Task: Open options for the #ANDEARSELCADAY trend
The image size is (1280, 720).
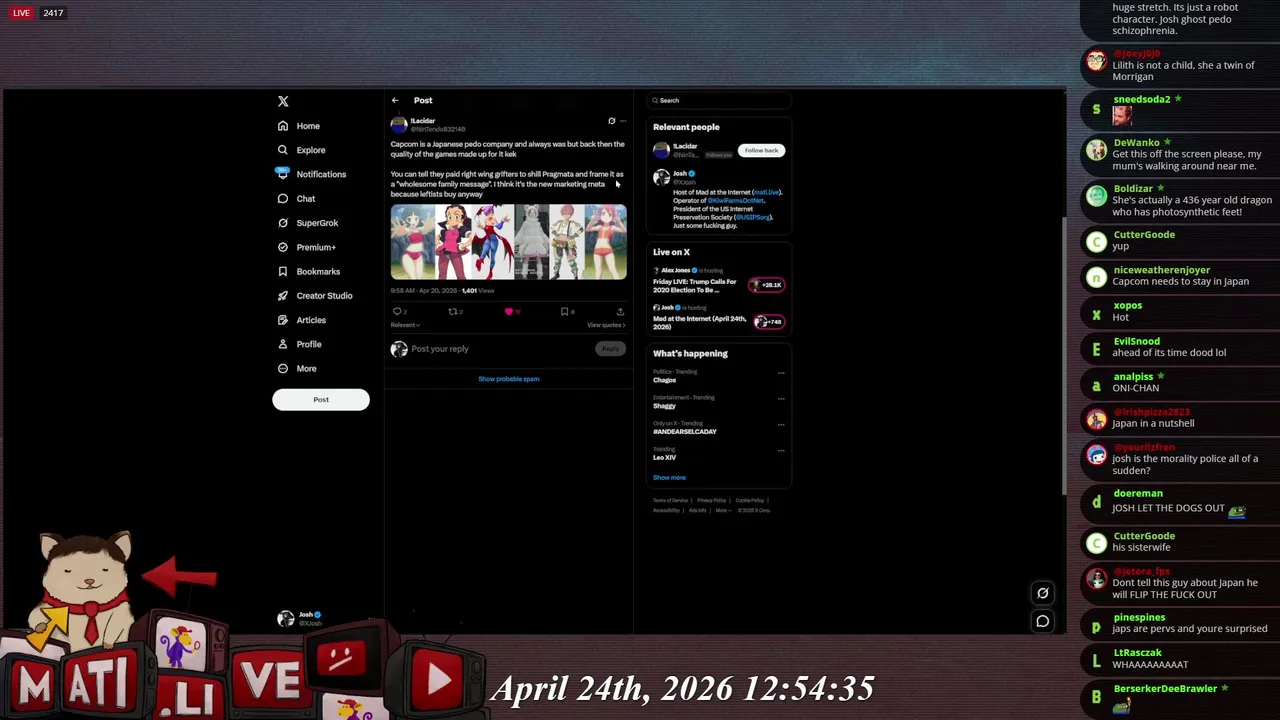Action: point(781,425)
